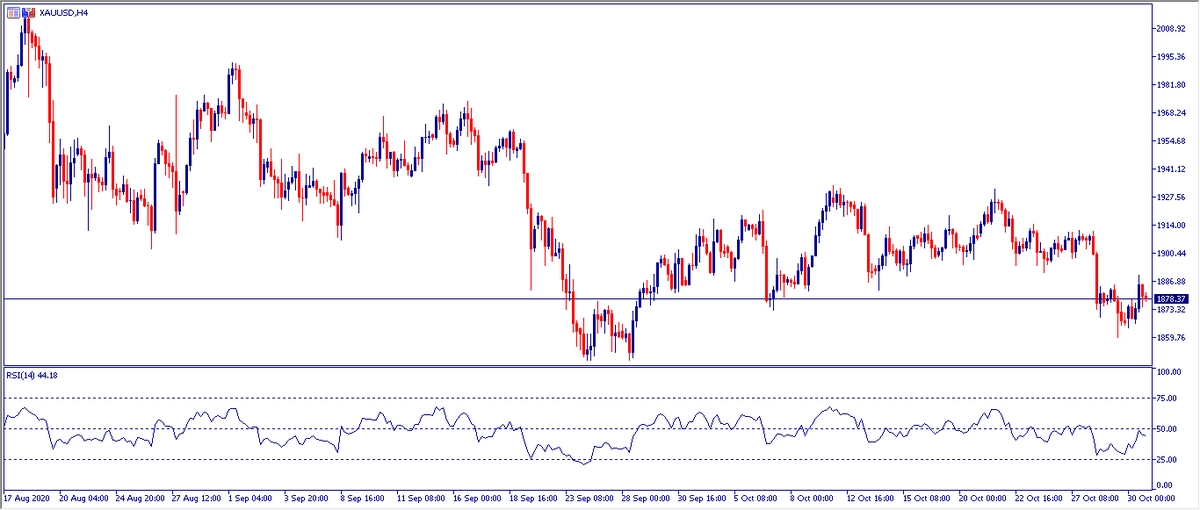Click the 1900.44 price axis value

pyautogui.click(x=1170, y=254)
